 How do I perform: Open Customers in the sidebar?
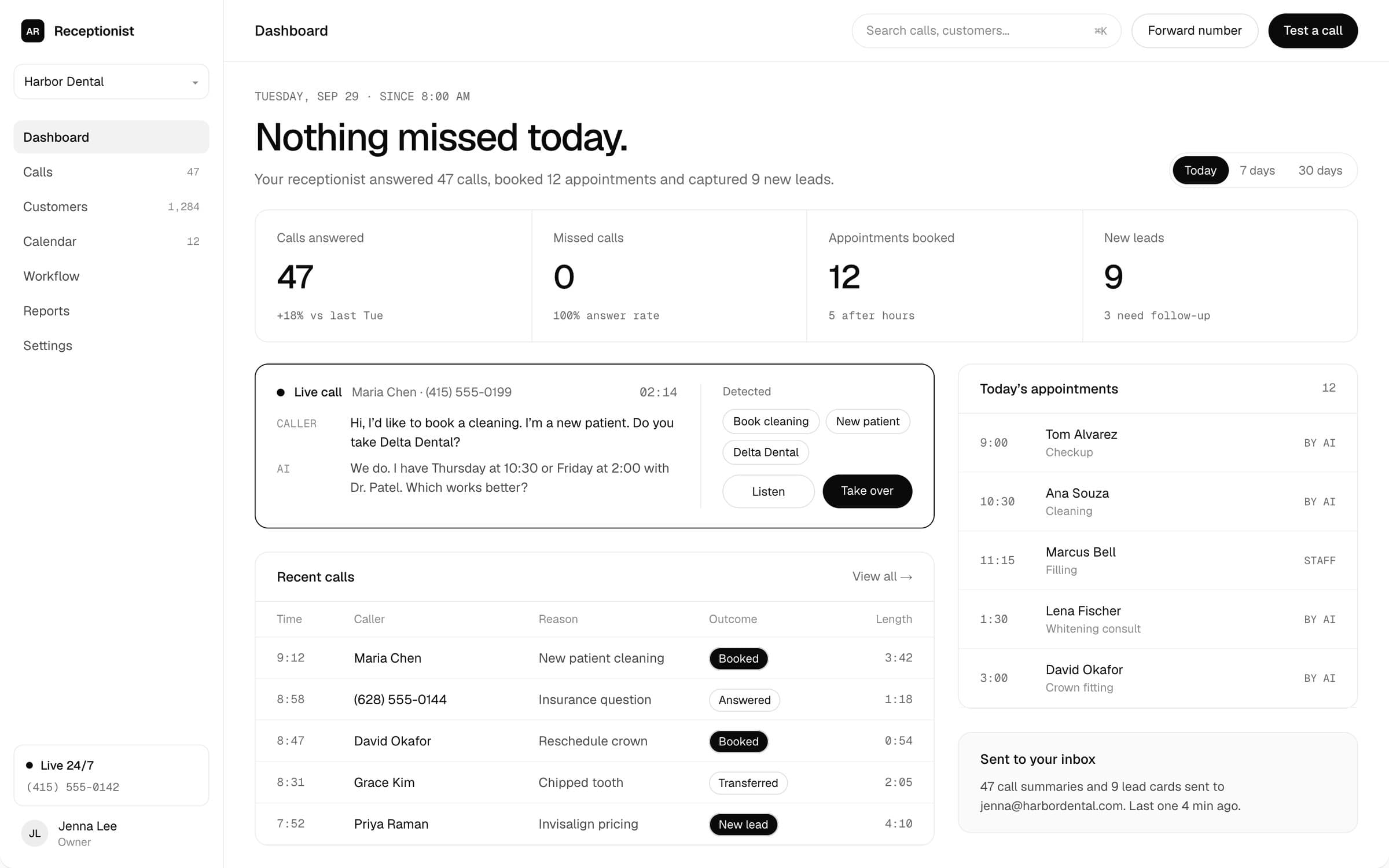click(111, 207)
